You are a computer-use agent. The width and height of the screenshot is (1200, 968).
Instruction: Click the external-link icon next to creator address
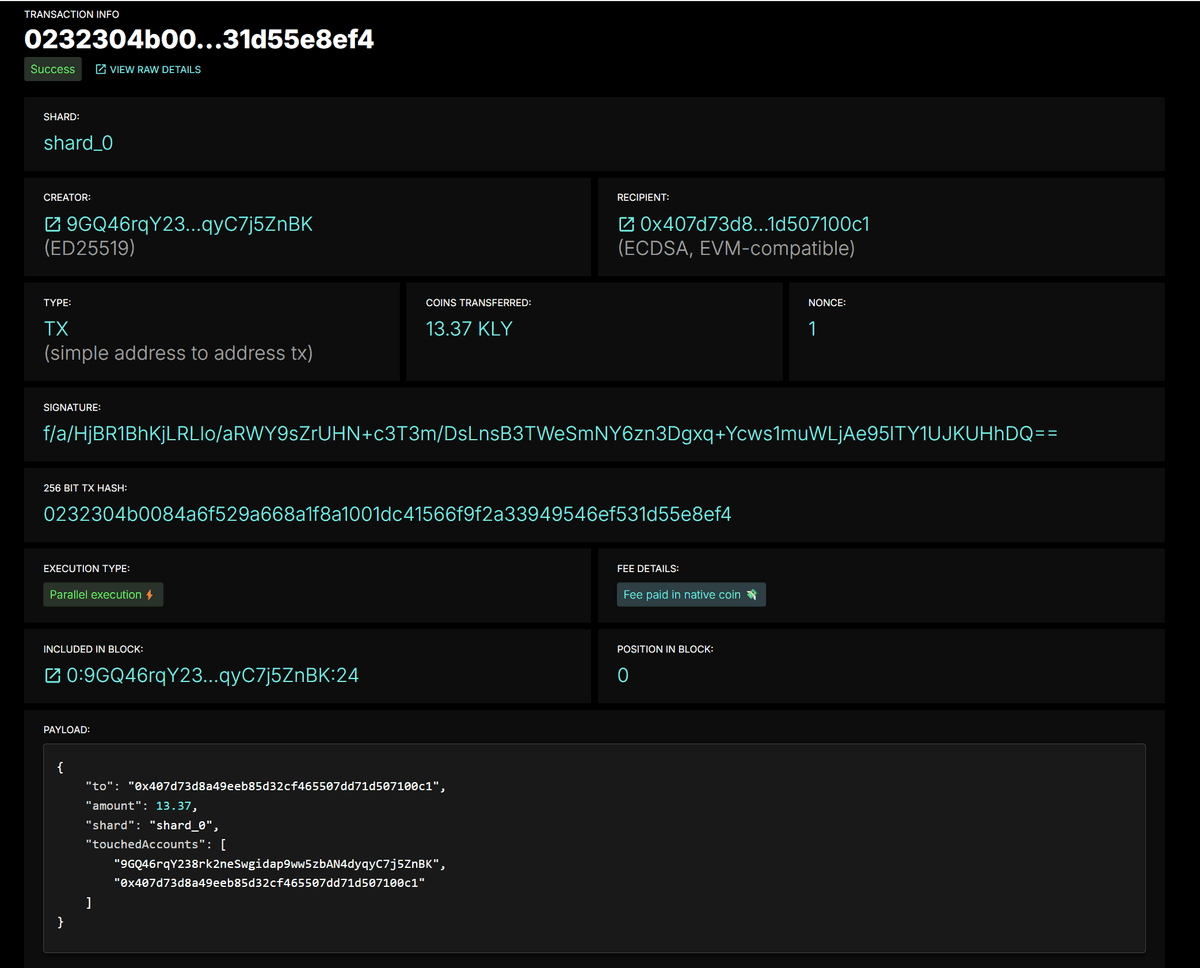click(52, 225)
